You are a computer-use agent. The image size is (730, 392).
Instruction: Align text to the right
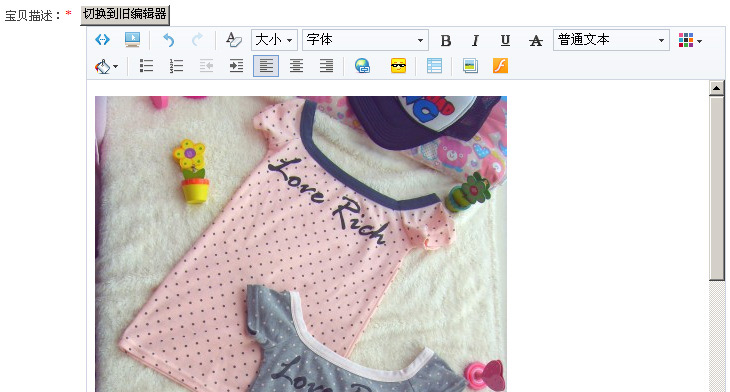pyautogui.click(x=326, y=66)
